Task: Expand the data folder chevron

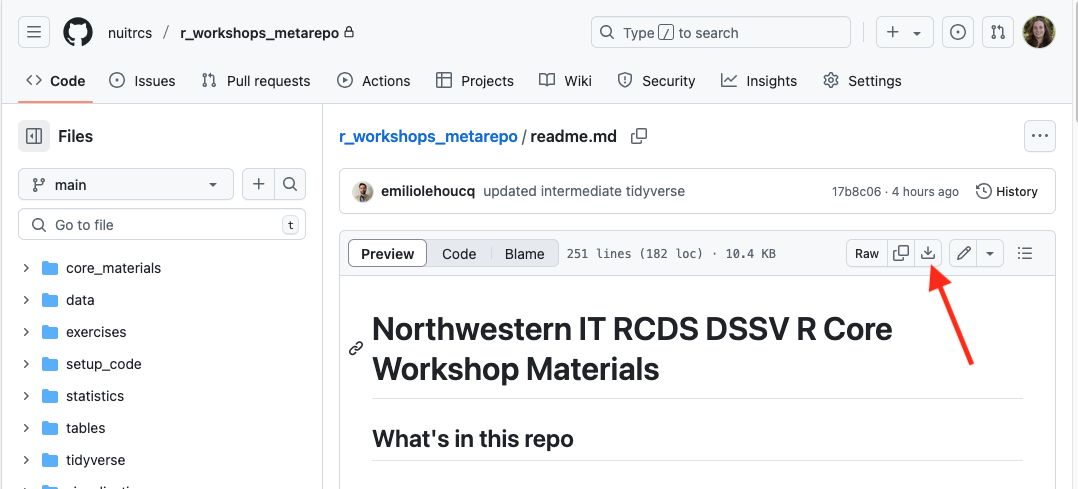Action: click(x=26, y=300)
